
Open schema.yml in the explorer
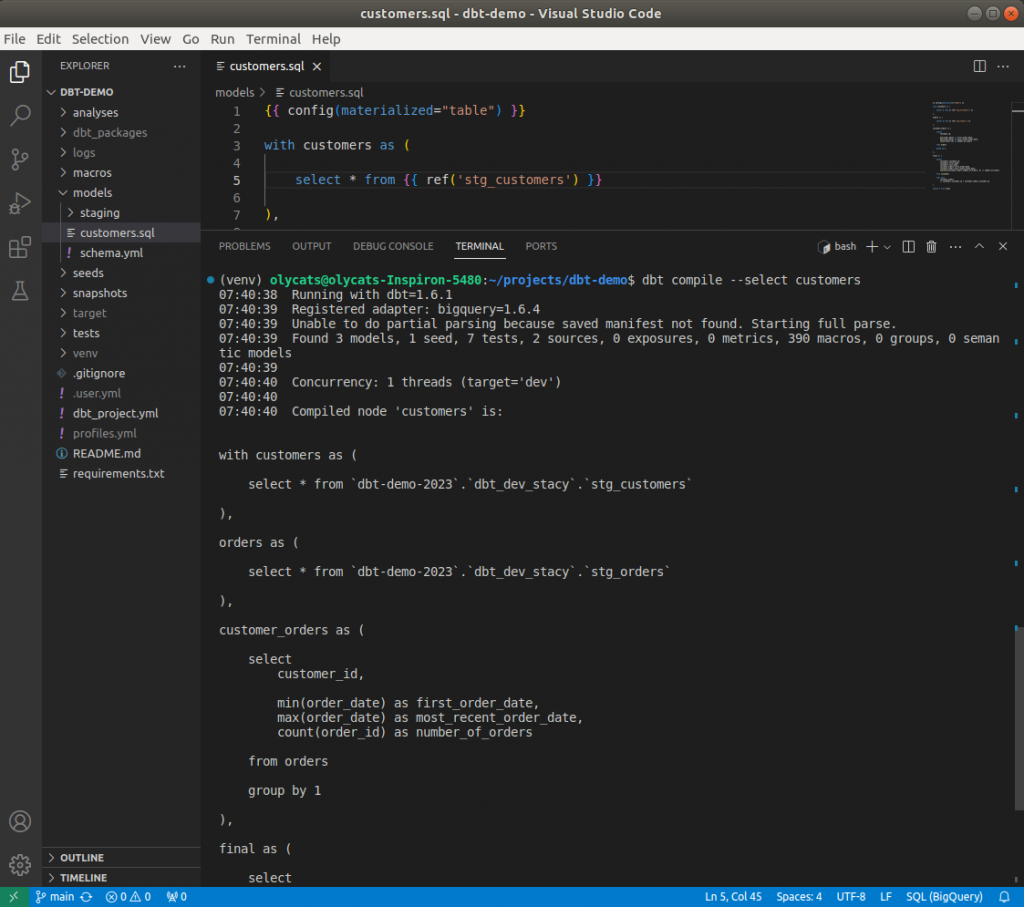(121, 253)
